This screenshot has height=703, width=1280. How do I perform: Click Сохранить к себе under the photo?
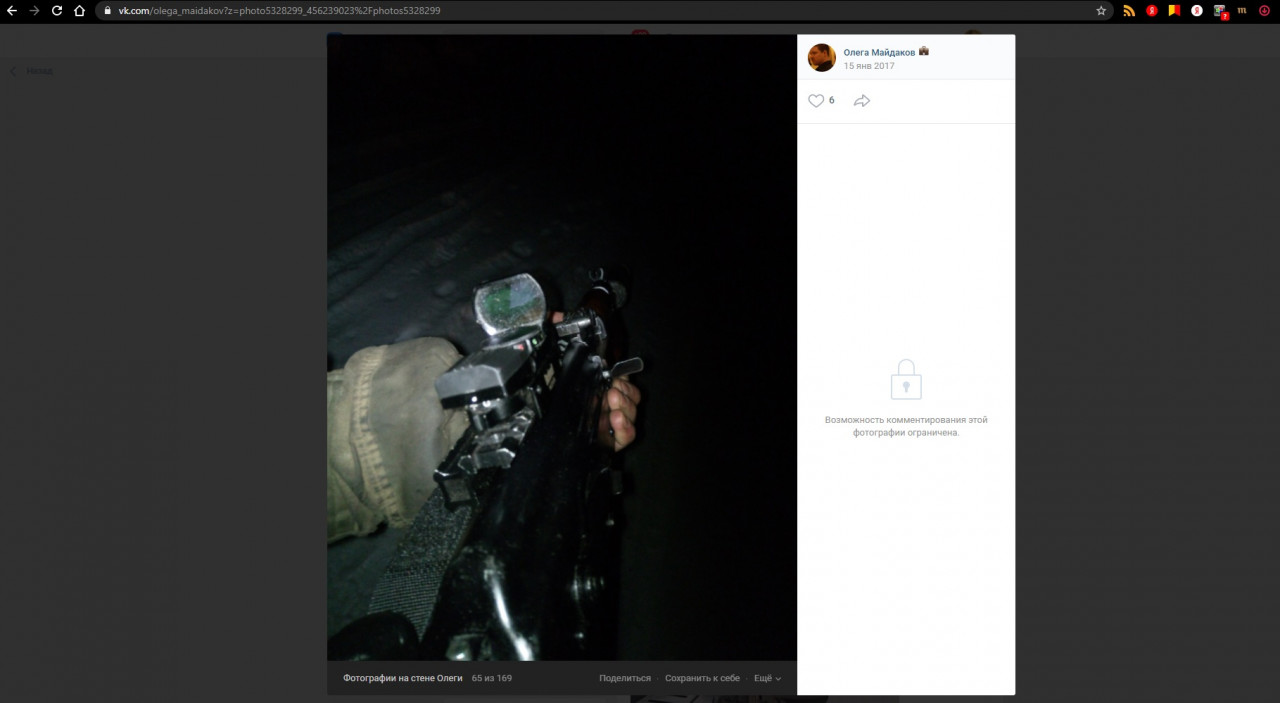click(x=702, y=678)
